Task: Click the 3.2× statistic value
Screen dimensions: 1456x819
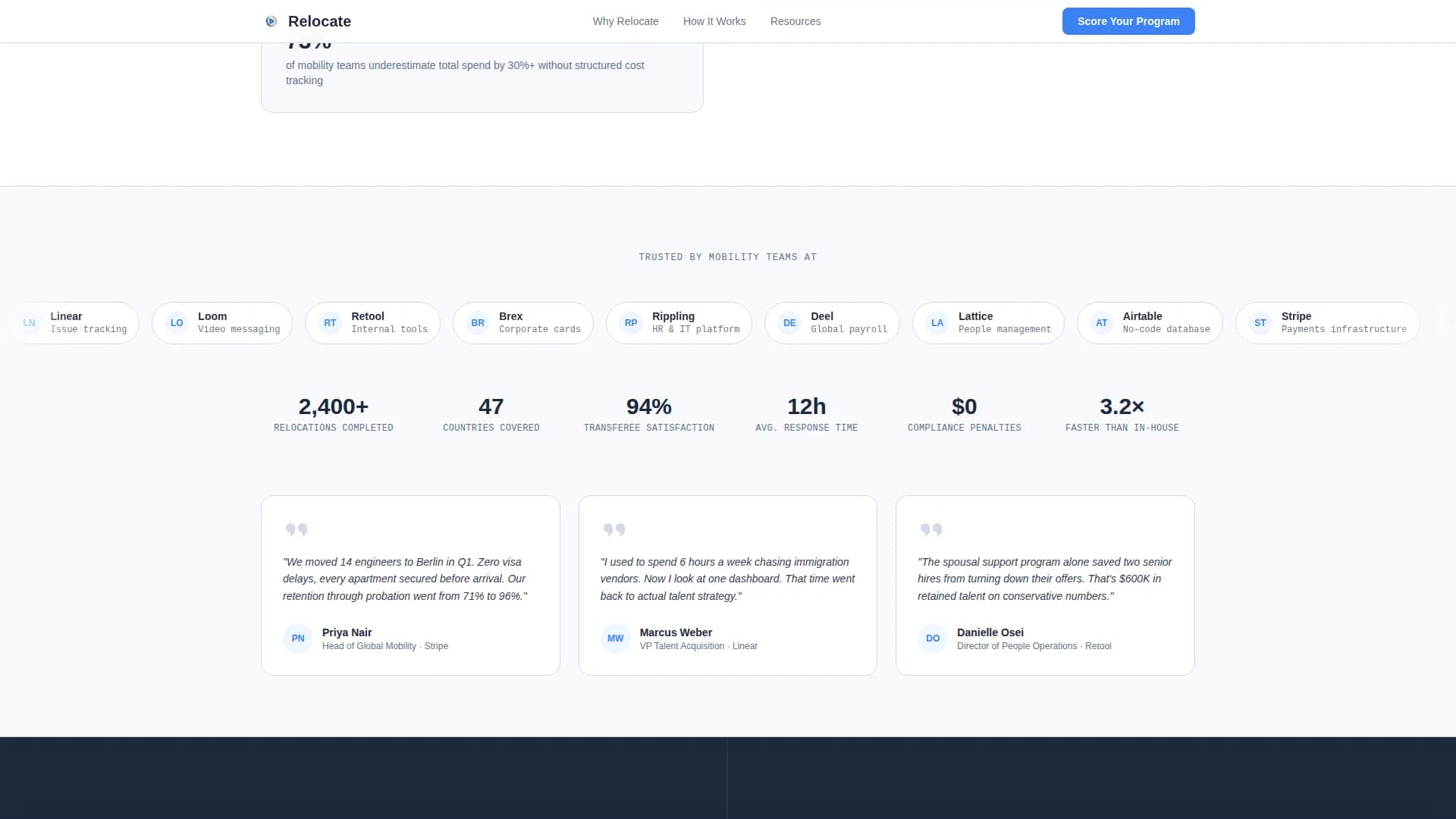Action: [x=1122, y=406]
